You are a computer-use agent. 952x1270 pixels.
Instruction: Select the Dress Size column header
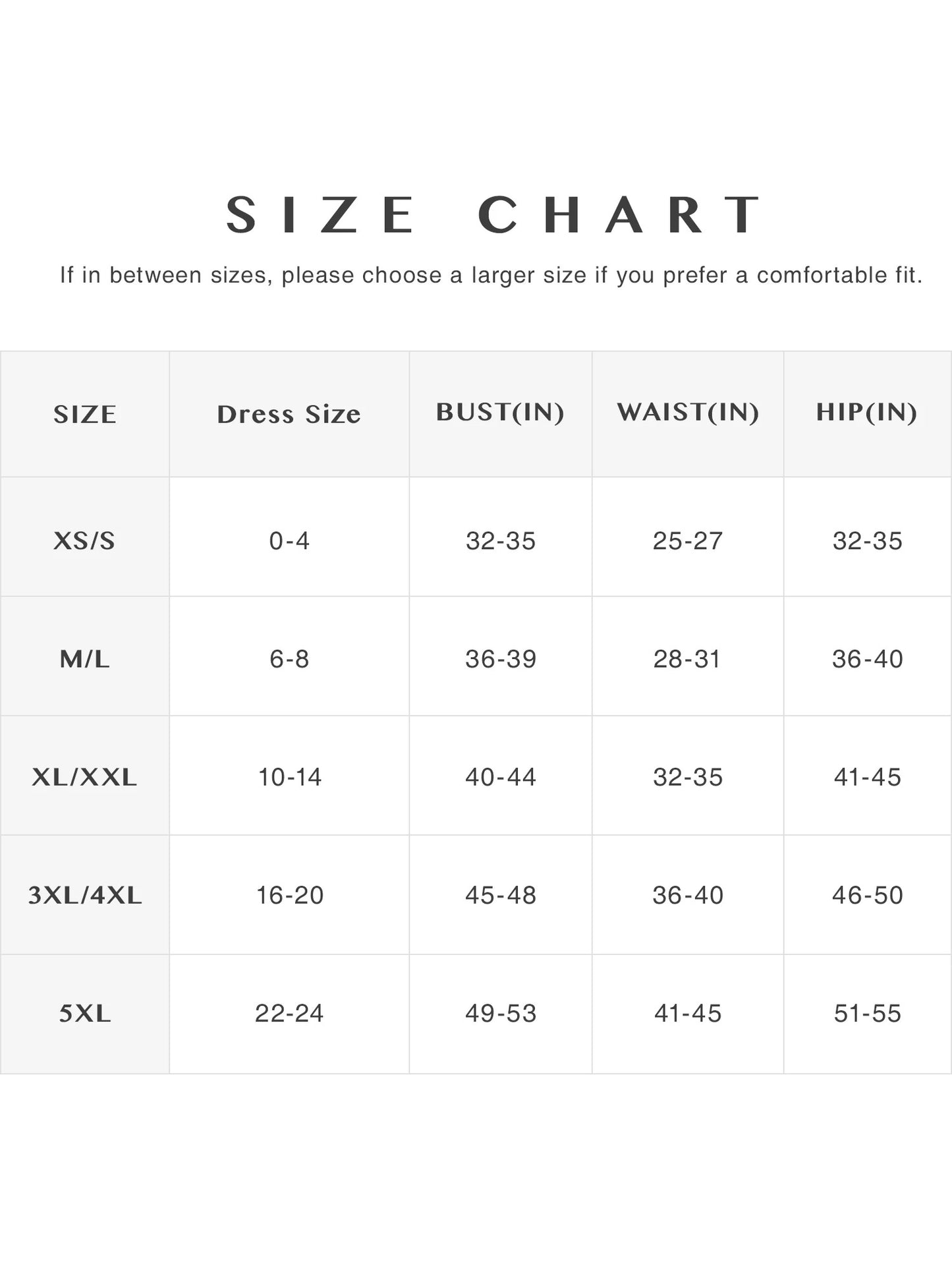[289, 415]
